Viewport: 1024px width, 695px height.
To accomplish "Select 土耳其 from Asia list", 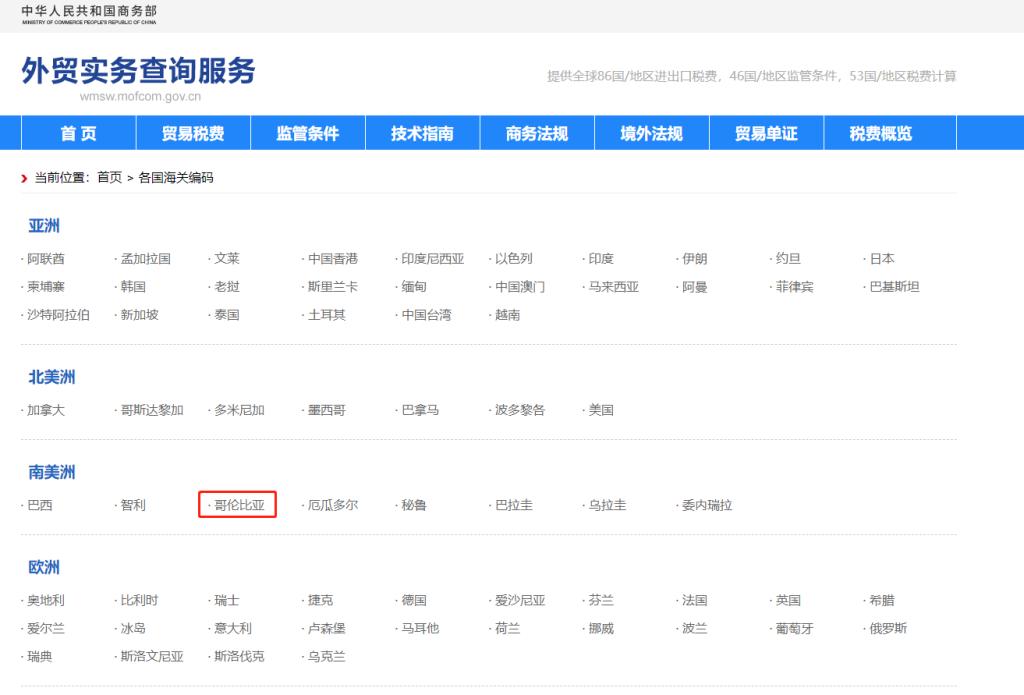I will click(327, 315).
